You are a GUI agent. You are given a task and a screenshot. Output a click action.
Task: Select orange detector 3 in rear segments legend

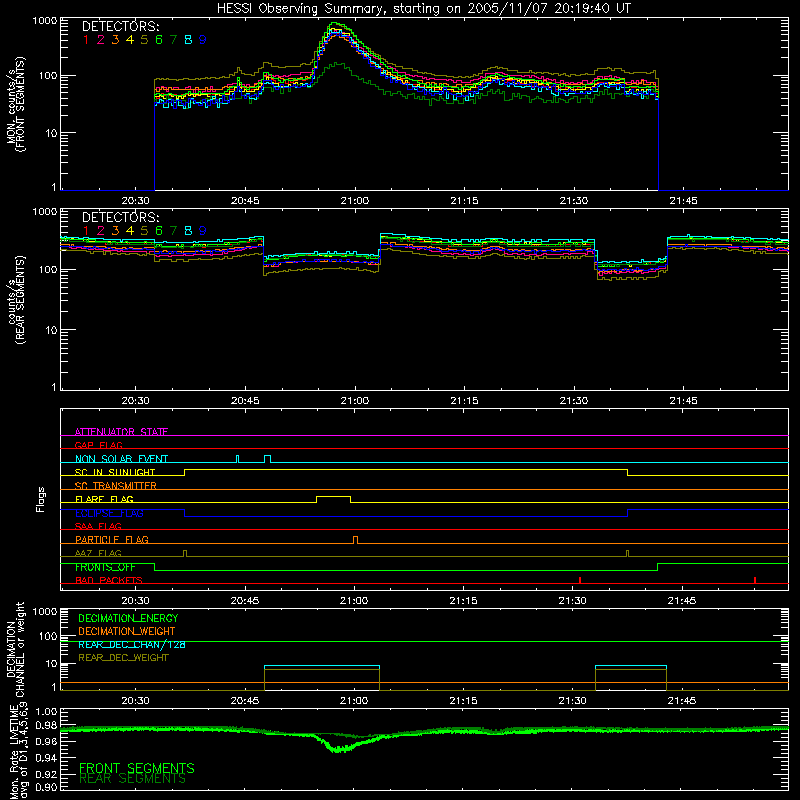(115, 231)
